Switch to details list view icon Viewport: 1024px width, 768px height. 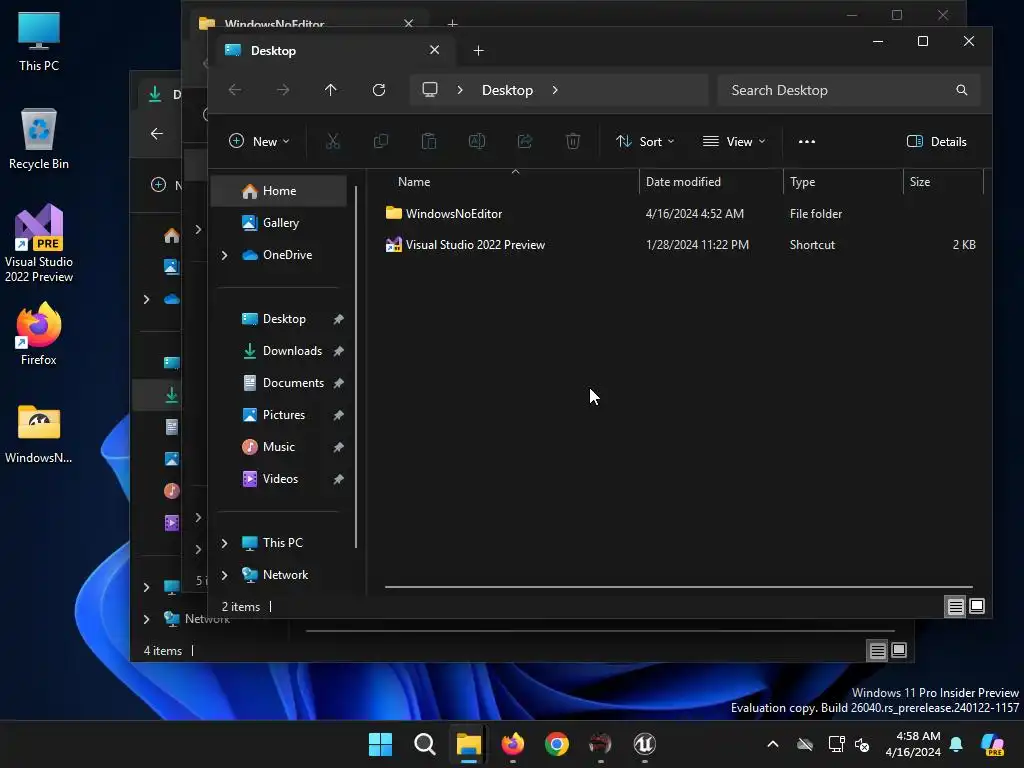click(x=955, y=607)
